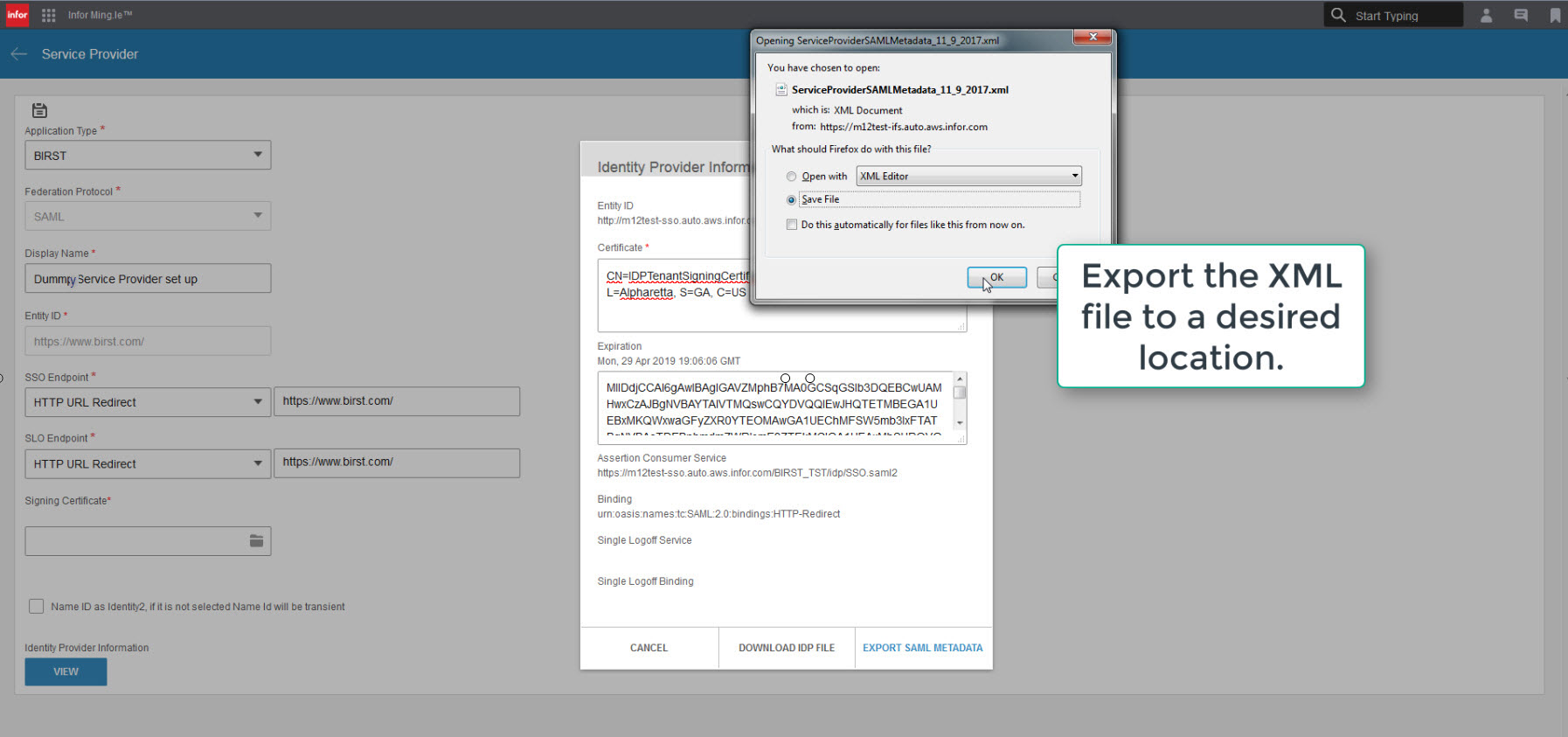
Task: Click 'Identity Provider Information' label above VIEW
Action: 87,648
